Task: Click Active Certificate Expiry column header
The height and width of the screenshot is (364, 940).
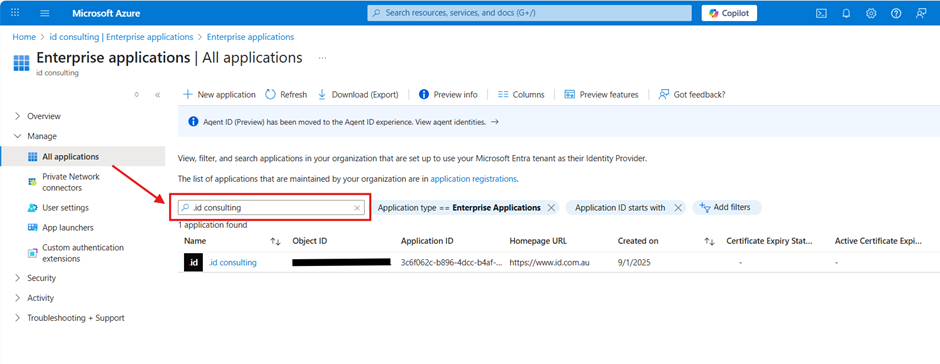Action: click(878, 241)
